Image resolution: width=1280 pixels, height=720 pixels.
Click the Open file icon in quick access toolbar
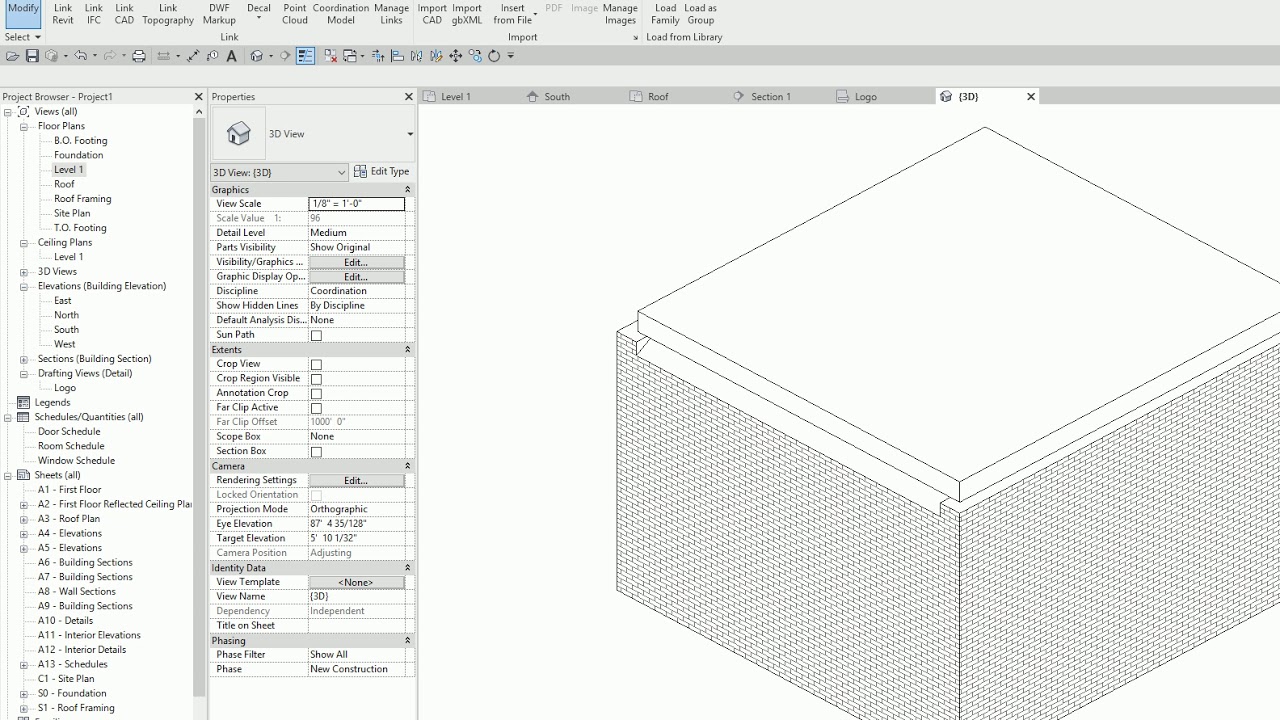click(x=12, y=56)
